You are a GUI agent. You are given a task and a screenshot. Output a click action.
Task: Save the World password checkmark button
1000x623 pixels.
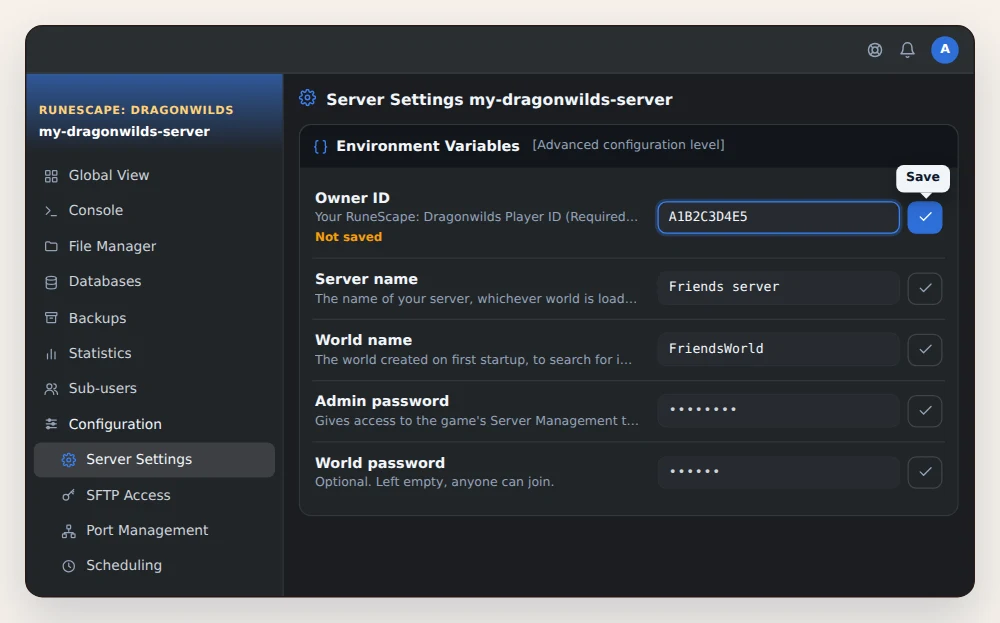coord(925,472)
